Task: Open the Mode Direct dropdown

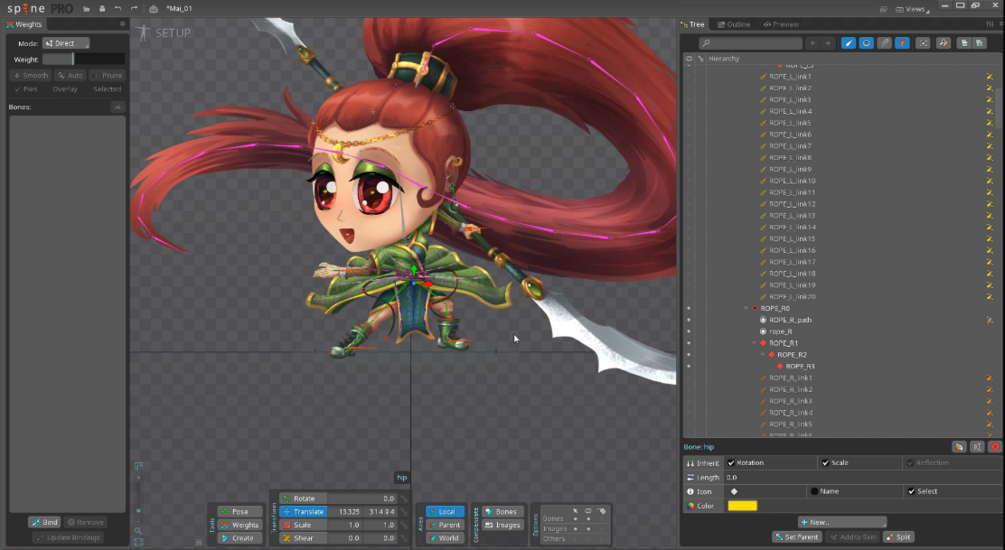Action: pyautogui.click(x=66, y=43)
